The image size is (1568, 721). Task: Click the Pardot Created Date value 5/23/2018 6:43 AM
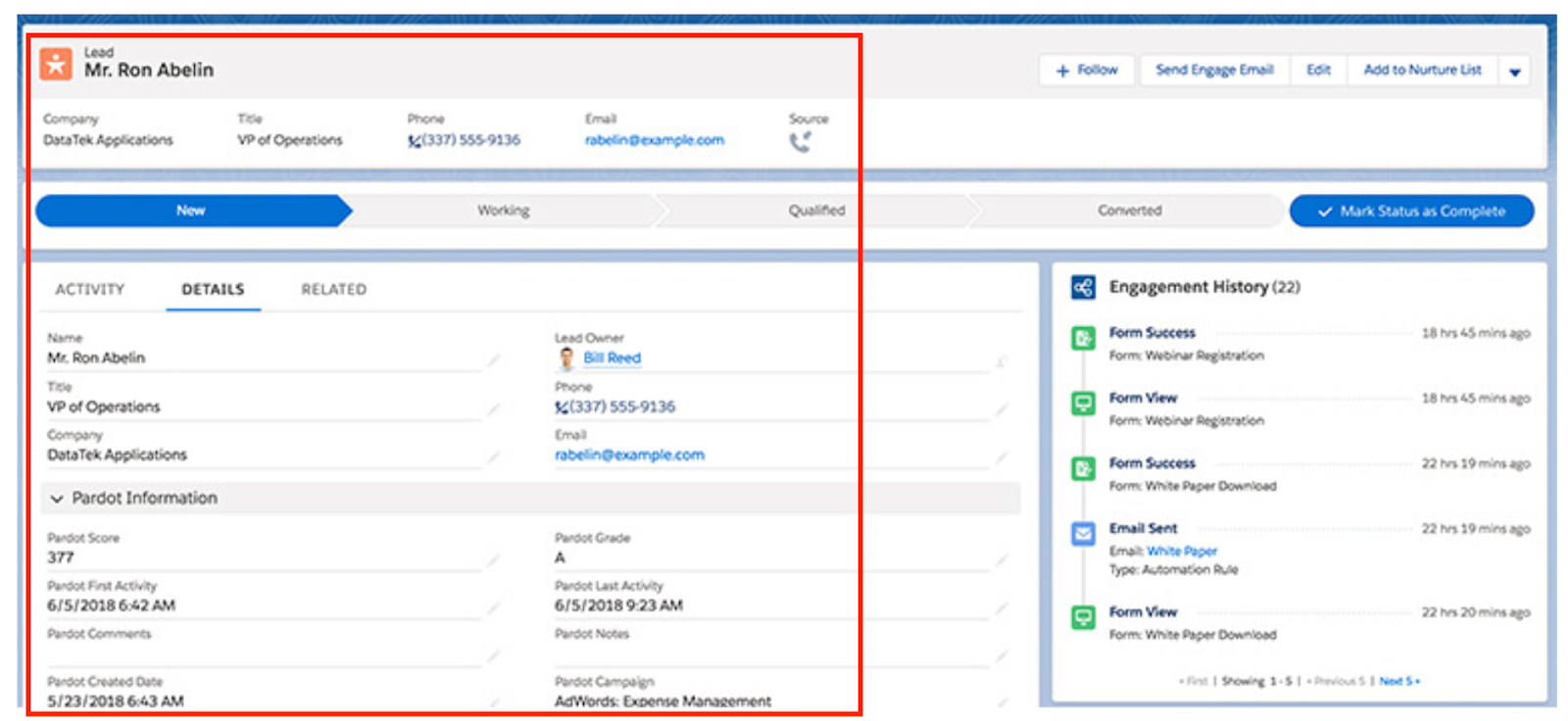(116, 701)
